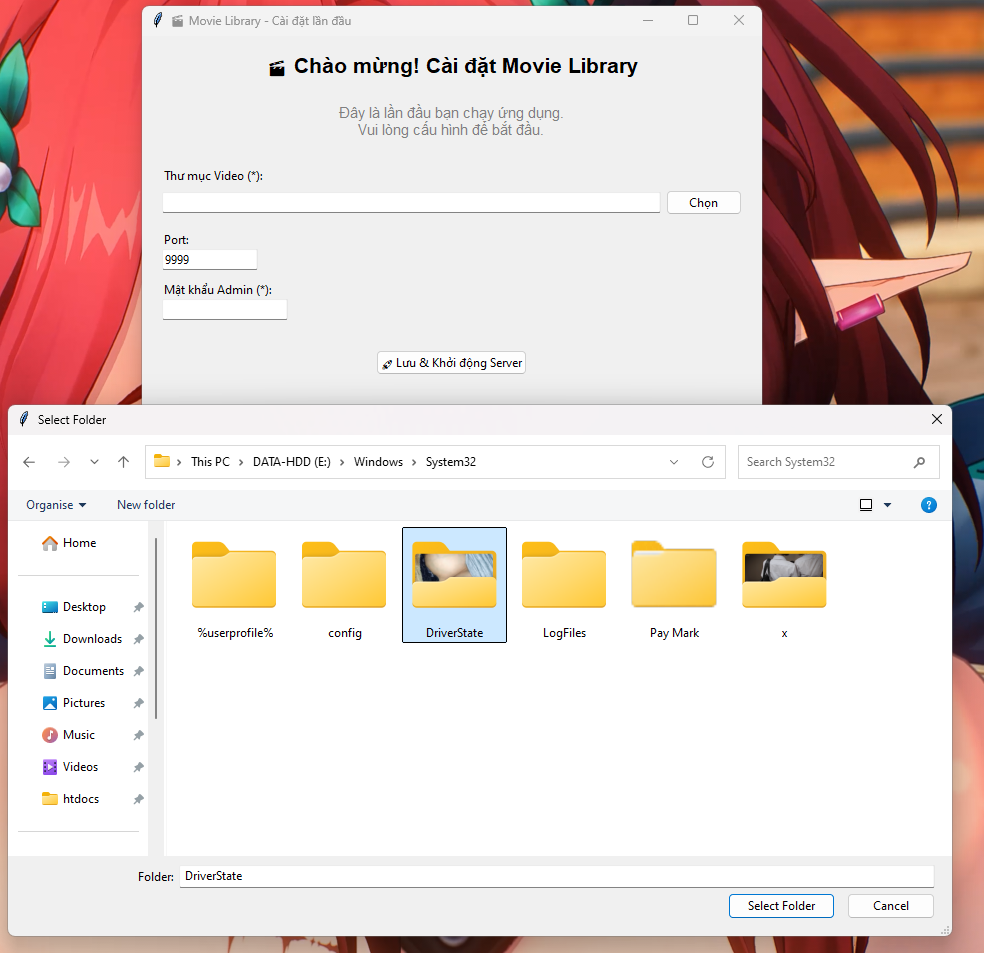The image size is (984, 953).
Task: Select the LogFiles folder
Action: (564, 585)
